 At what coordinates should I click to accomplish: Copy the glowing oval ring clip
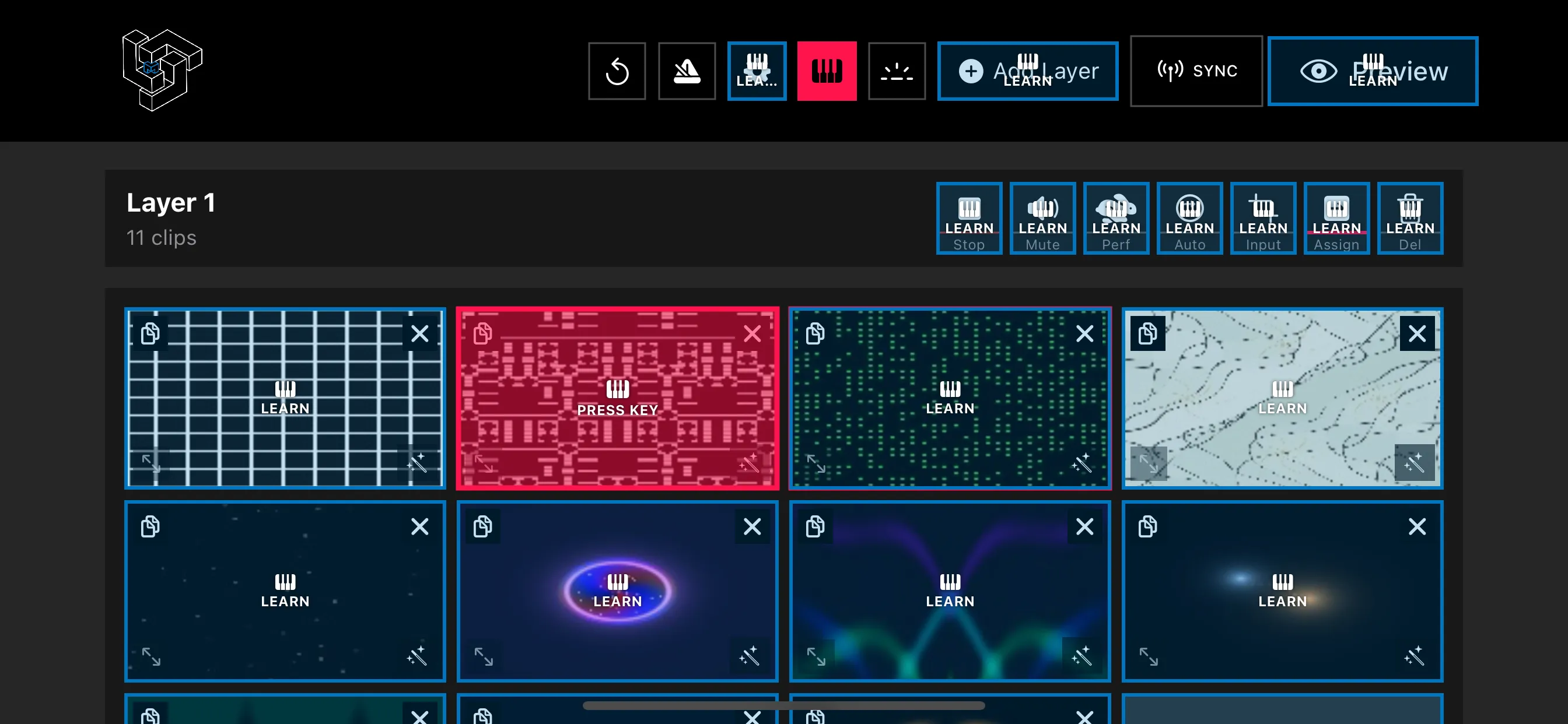482,526
